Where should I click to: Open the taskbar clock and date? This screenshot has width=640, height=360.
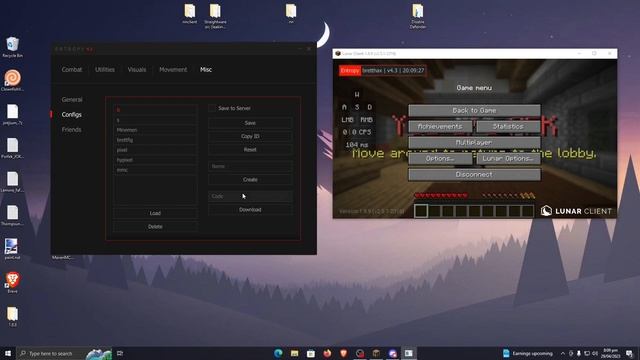pos(611,353)
